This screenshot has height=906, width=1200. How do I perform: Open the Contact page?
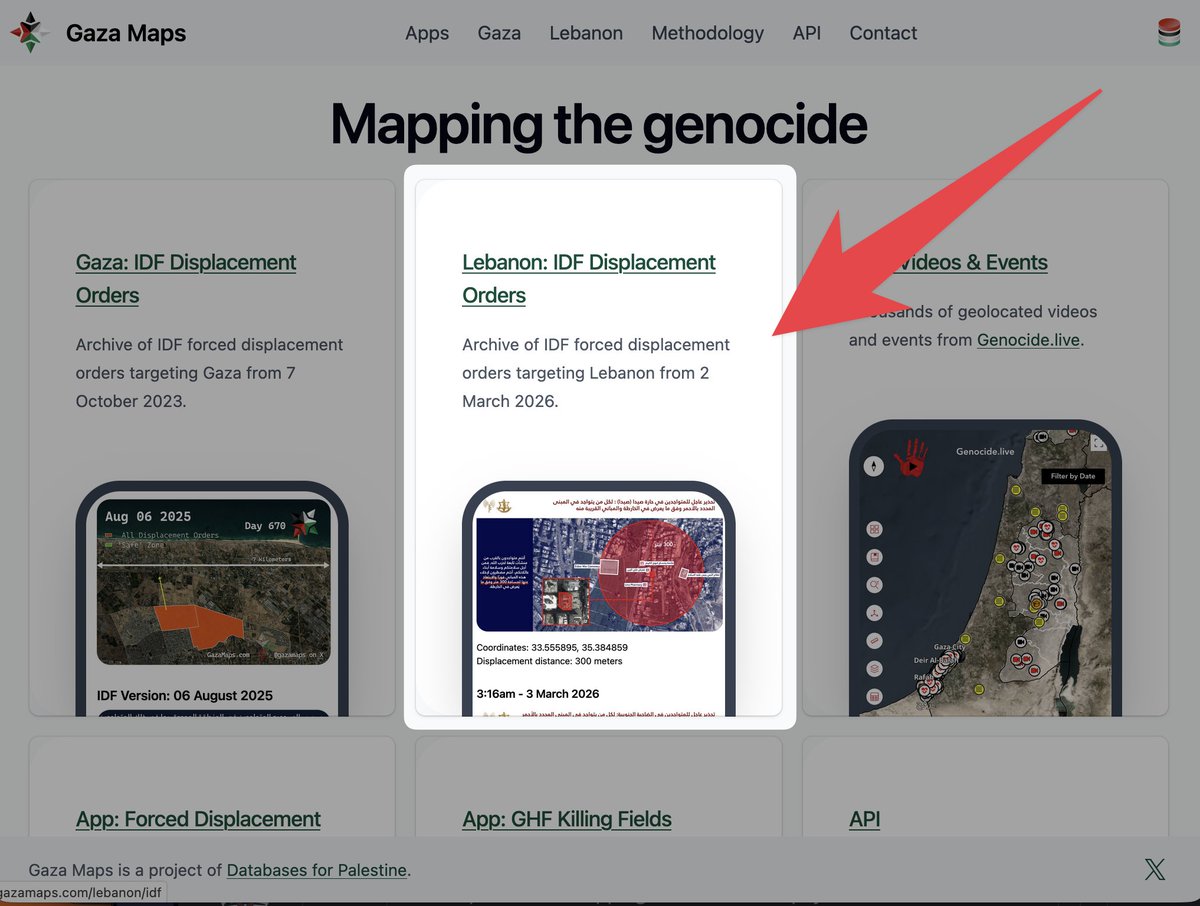tap(883, 33)
